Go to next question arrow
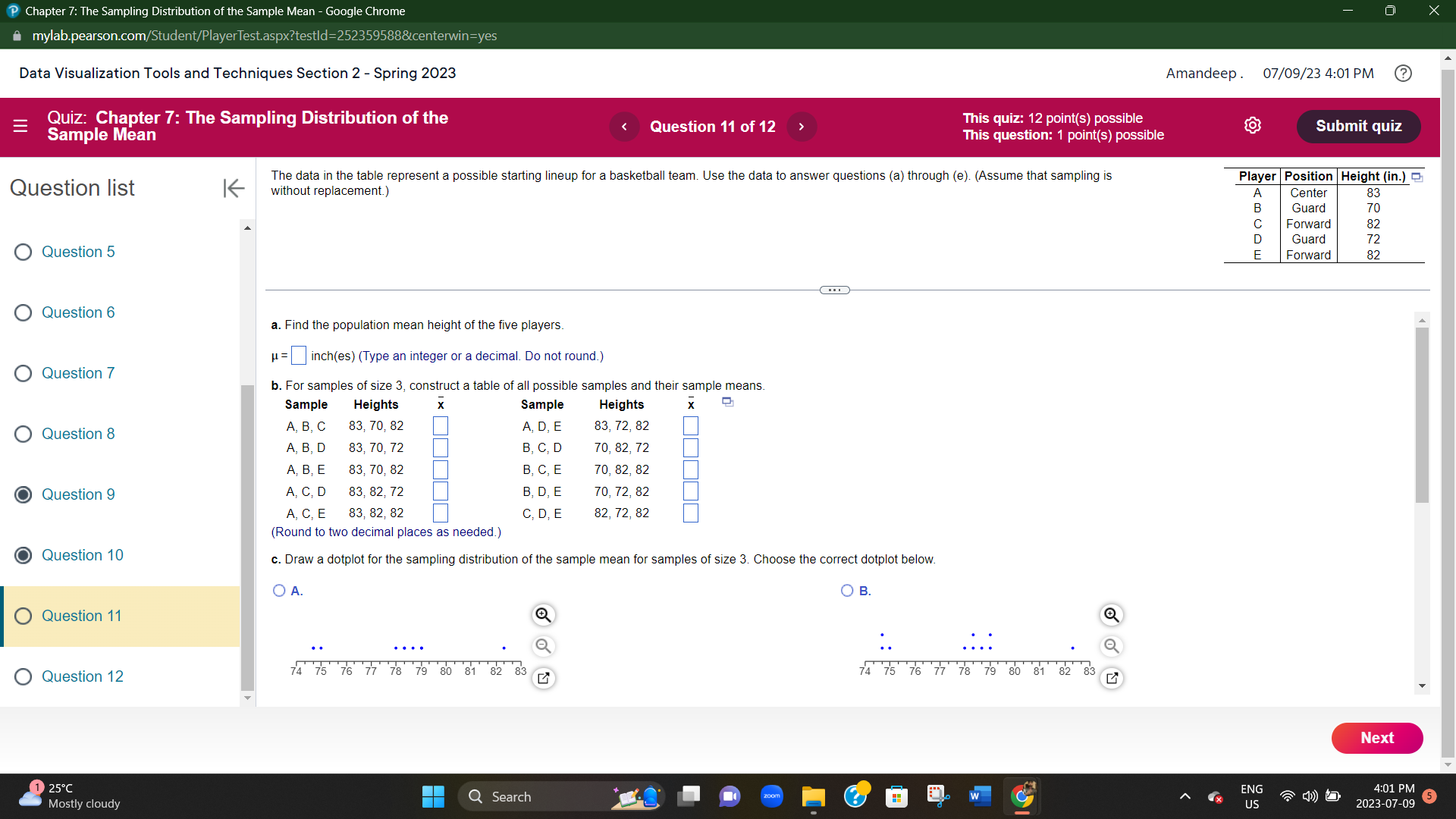The height and width of the screenshot is (819, 1456). point(802,127)
